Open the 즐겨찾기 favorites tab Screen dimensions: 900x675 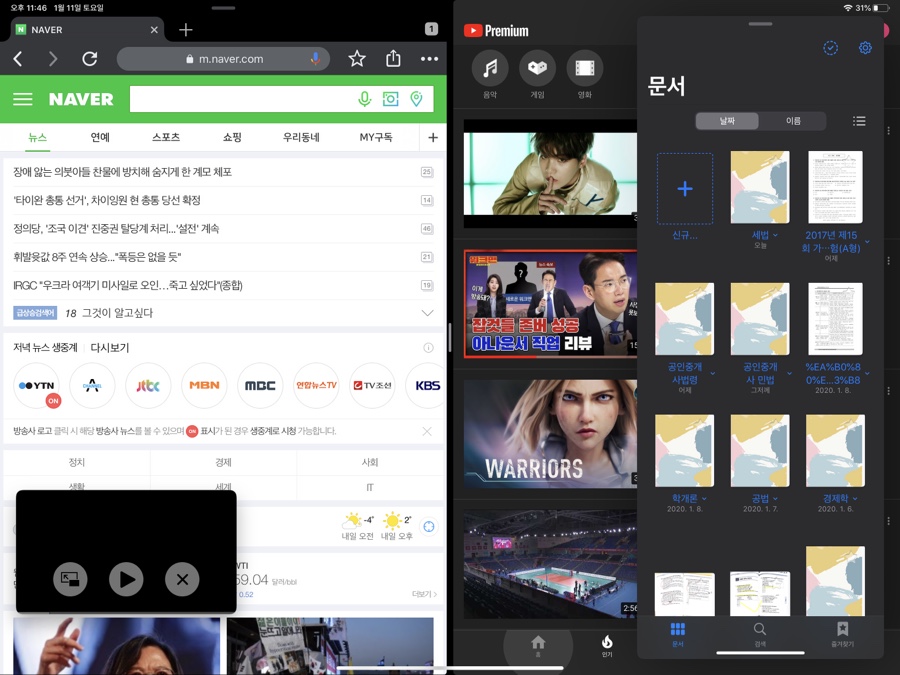[842, 634]
